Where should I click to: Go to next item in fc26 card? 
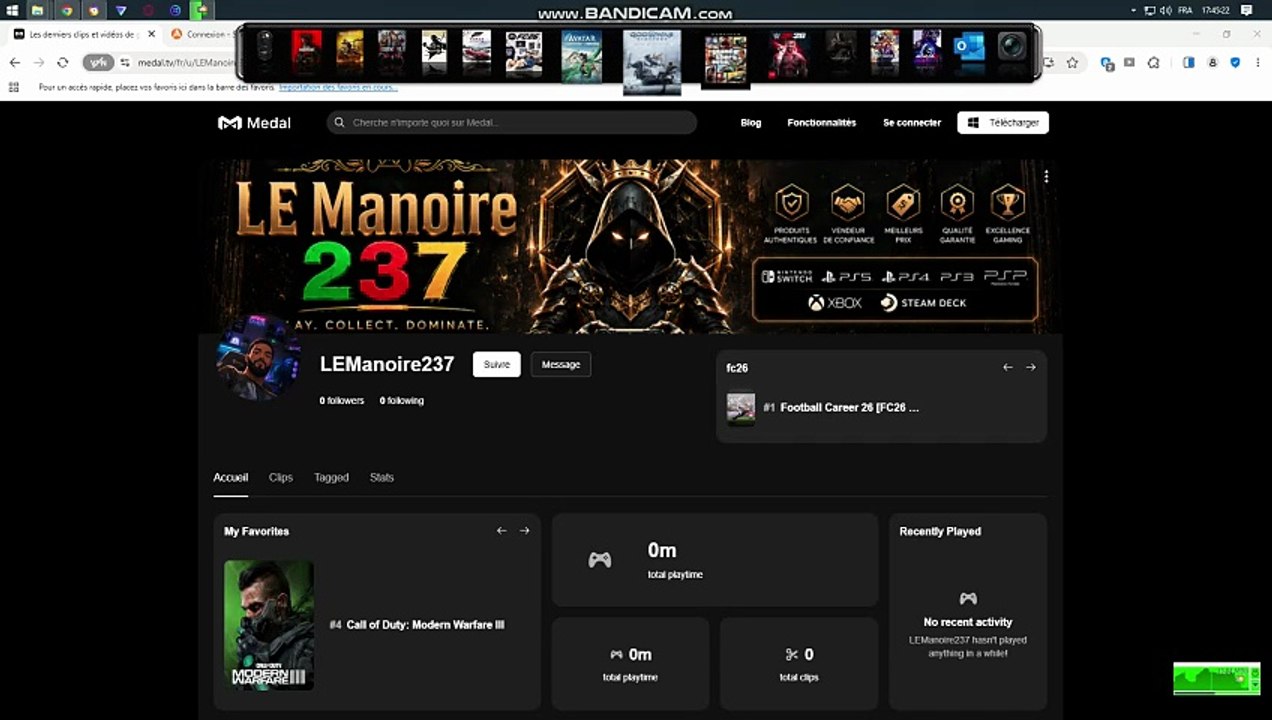(x=1031, y=367)
